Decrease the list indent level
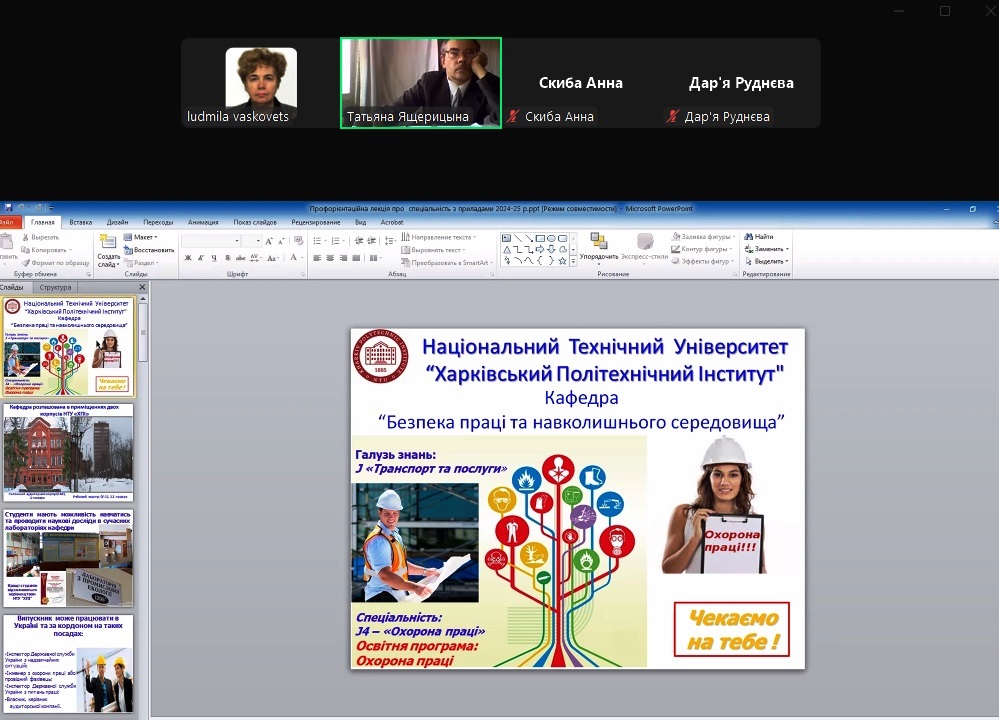The image size is (999, 720). tap(359, 241)
